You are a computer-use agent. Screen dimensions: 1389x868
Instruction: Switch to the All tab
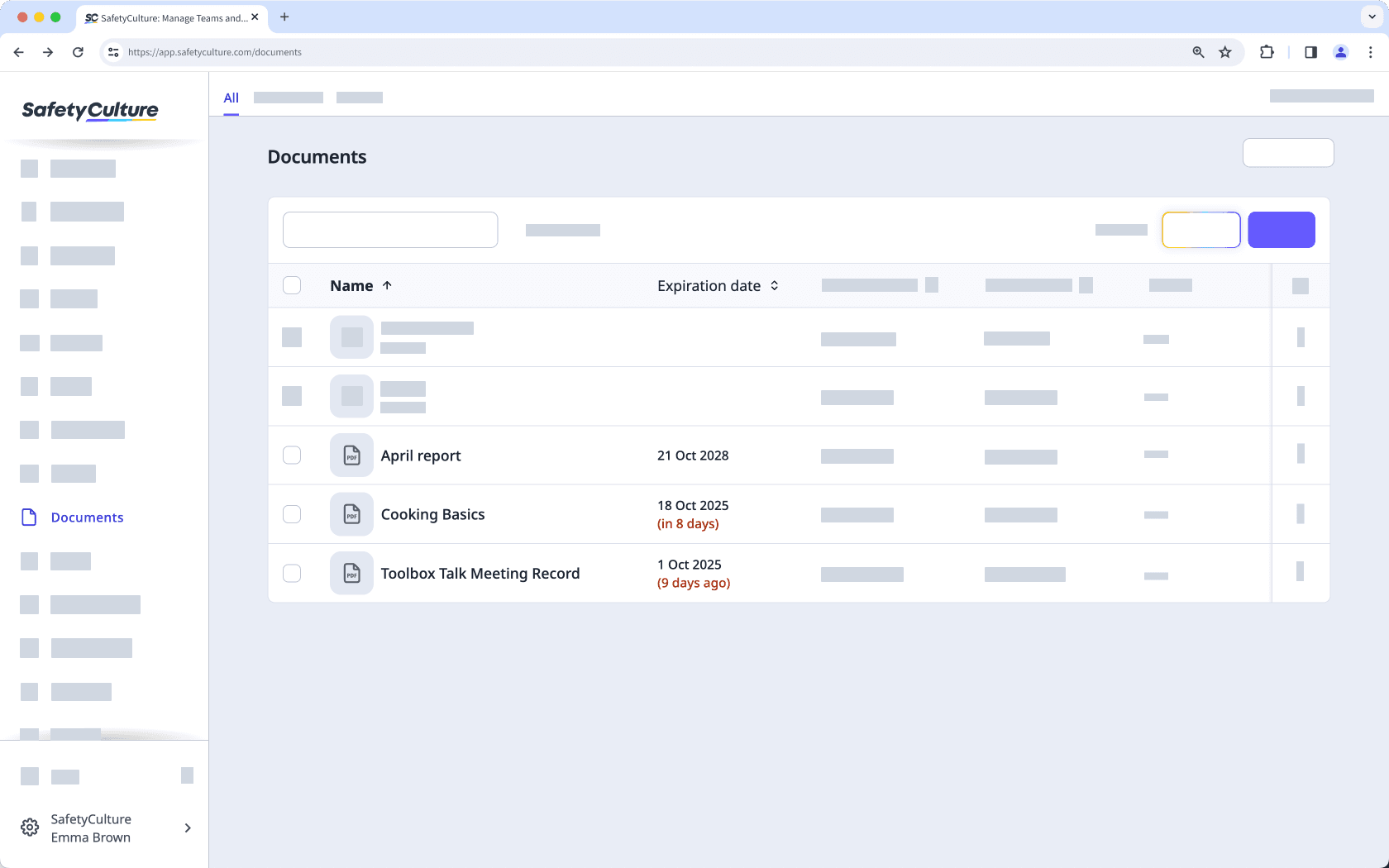coord(231,98)
